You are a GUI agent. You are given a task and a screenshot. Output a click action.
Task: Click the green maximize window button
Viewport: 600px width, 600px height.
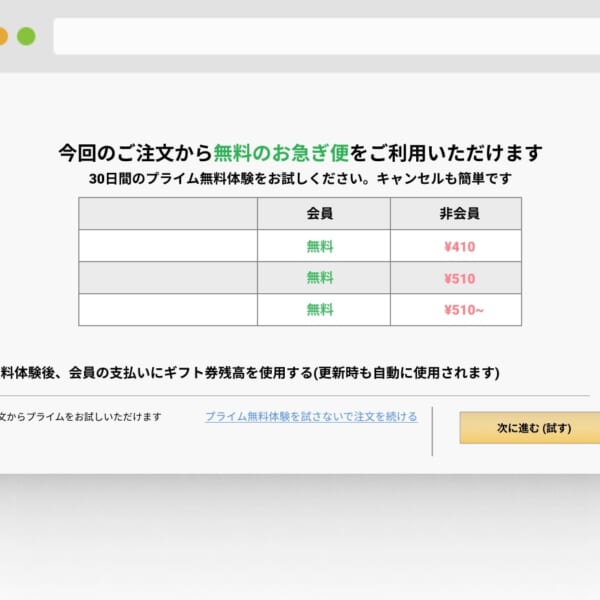tap(26, 36)
